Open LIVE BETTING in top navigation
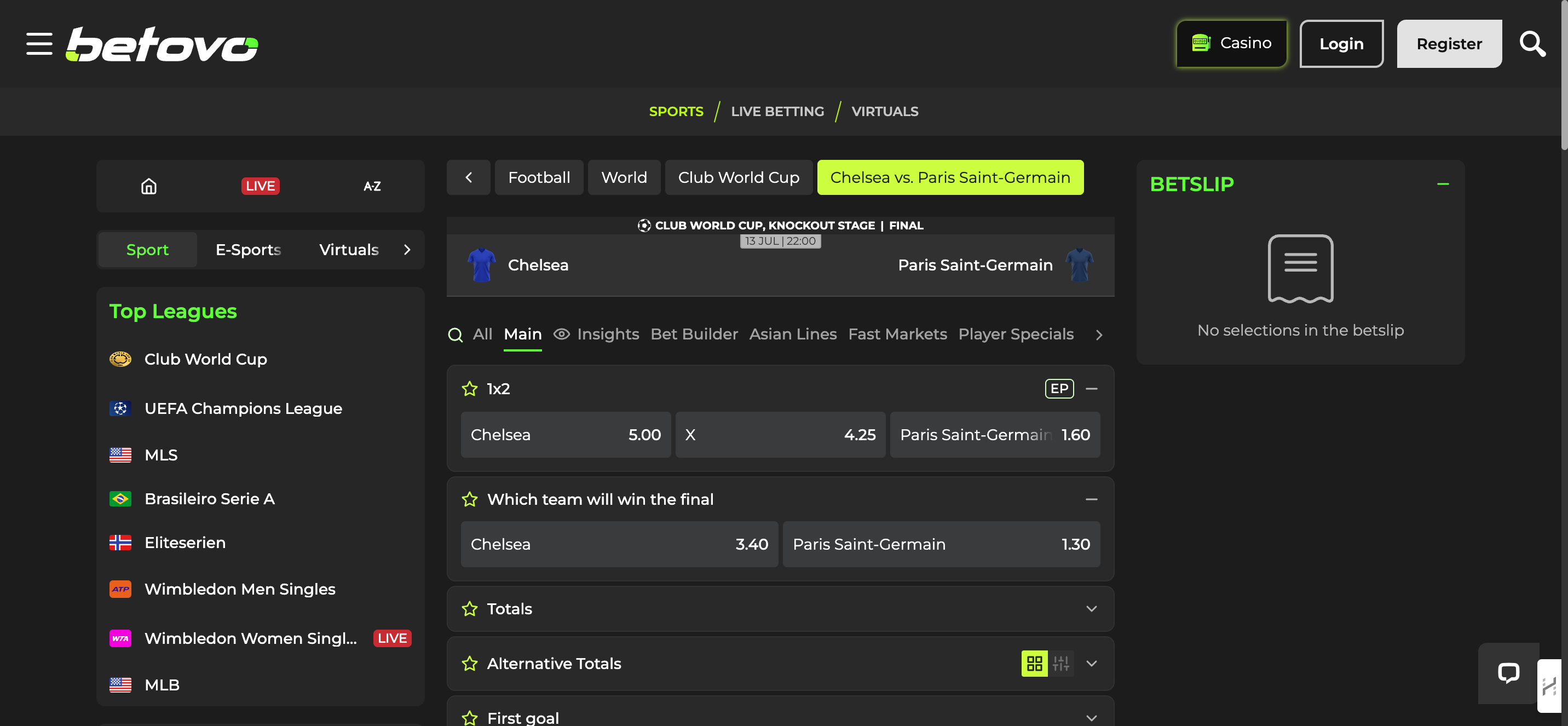The width and height of the screenshot is (1568, 726). 777,111
